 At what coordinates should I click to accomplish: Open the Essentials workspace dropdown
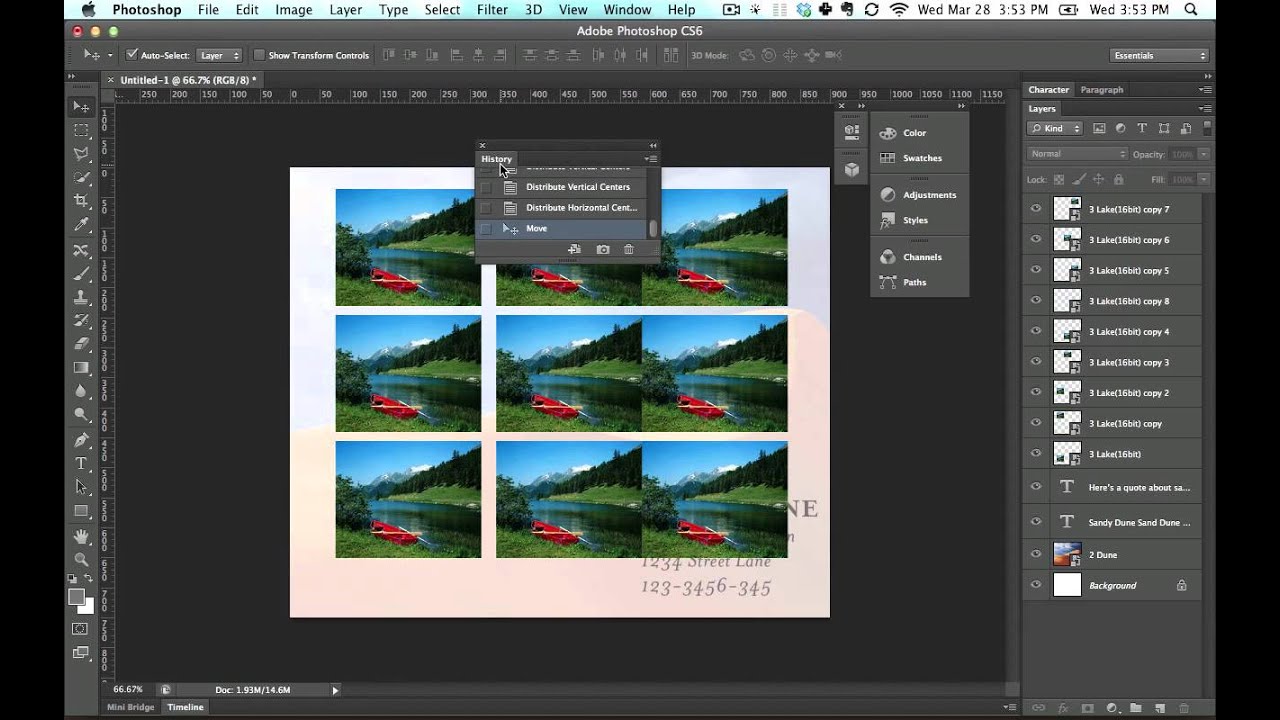[x=1159, y=55]
